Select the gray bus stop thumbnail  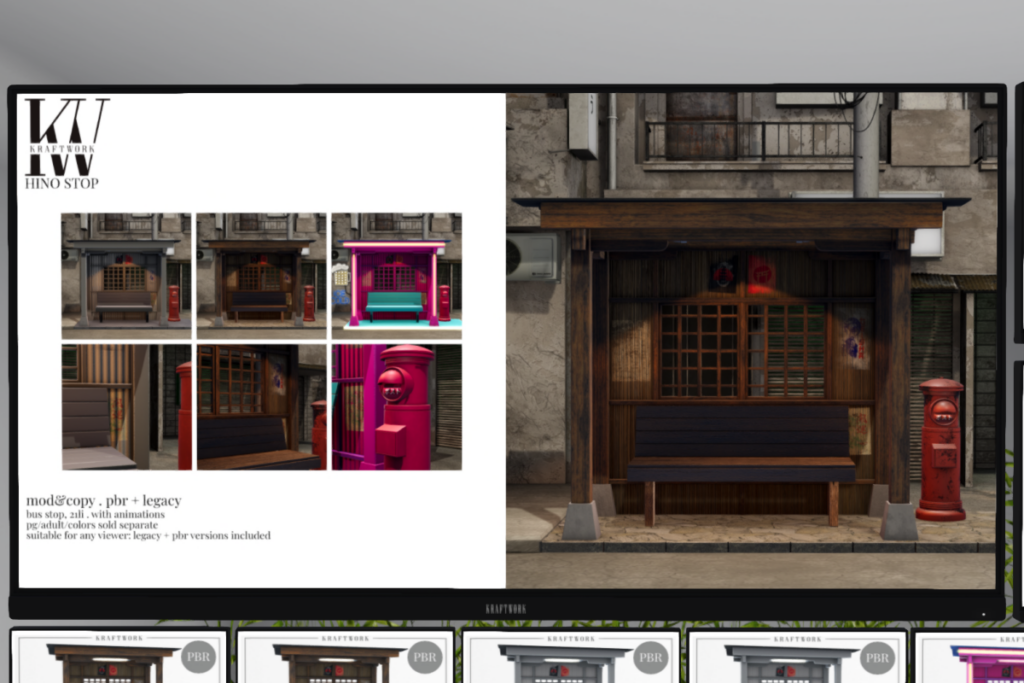point(125,270)
